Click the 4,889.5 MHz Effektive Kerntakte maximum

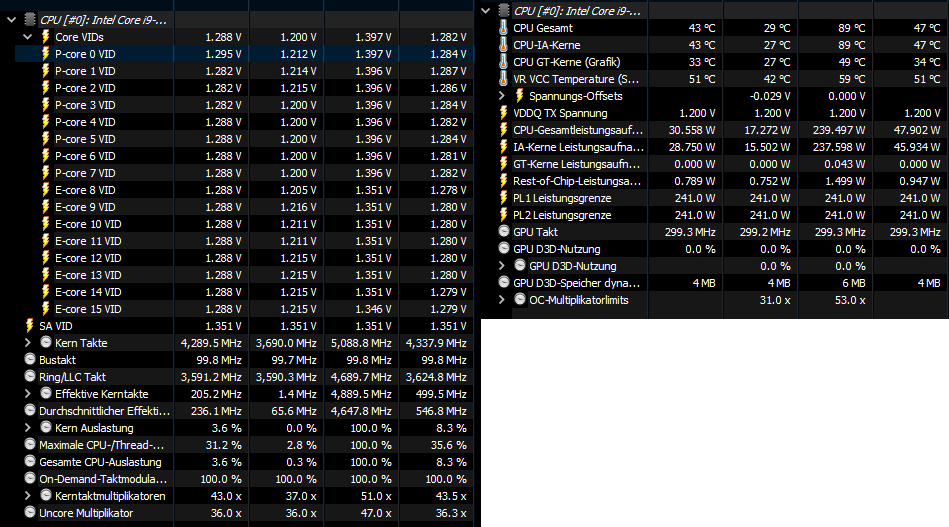click(361, 394)
